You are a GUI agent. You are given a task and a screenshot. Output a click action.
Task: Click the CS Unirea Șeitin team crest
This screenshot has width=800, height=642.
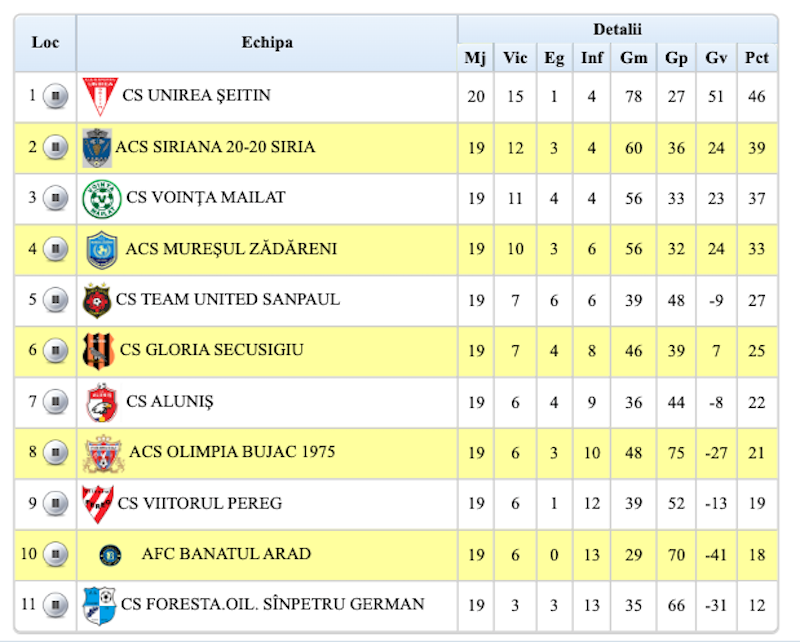pyautogui.click(x=99, y=97)
